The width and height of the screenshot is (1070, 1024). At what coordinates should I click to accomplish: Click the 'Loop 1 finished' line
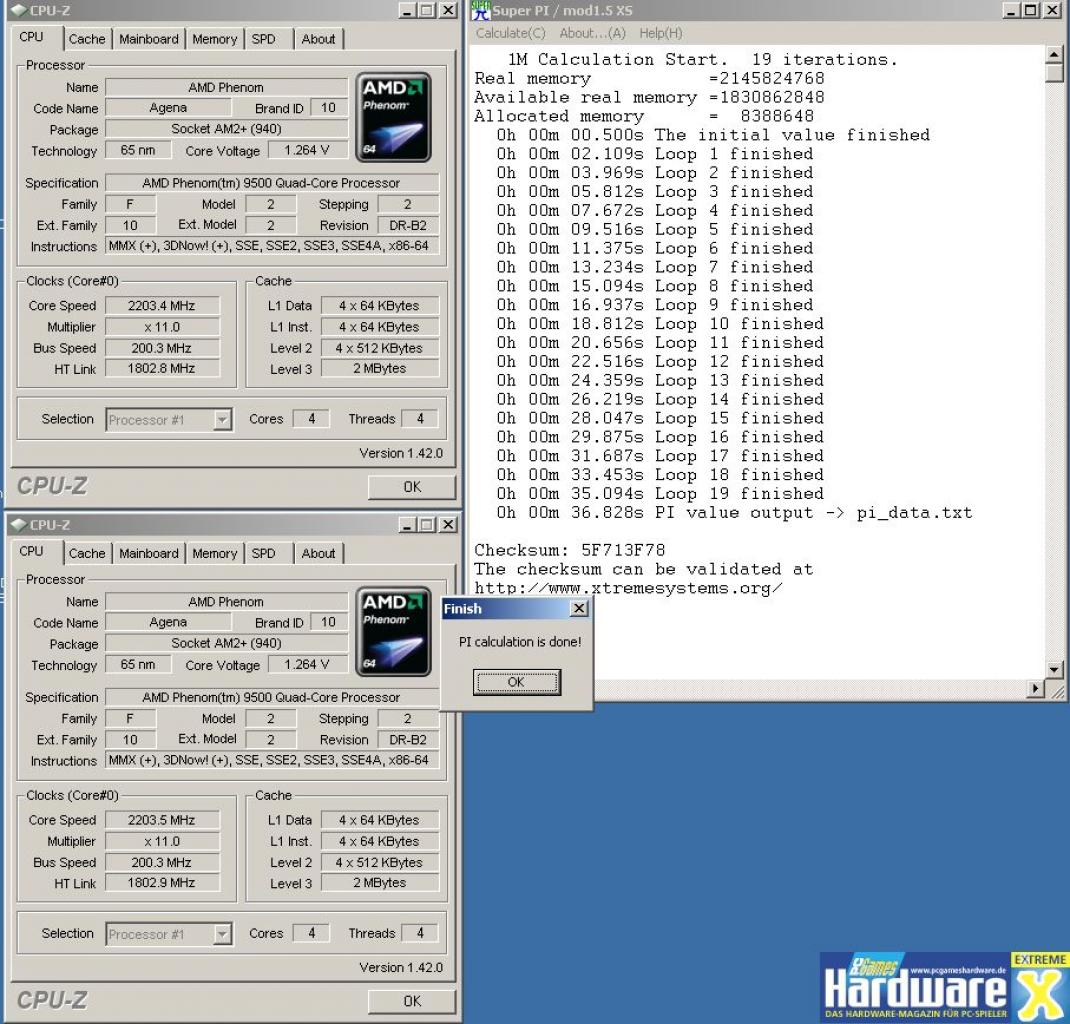click(654, 153)
